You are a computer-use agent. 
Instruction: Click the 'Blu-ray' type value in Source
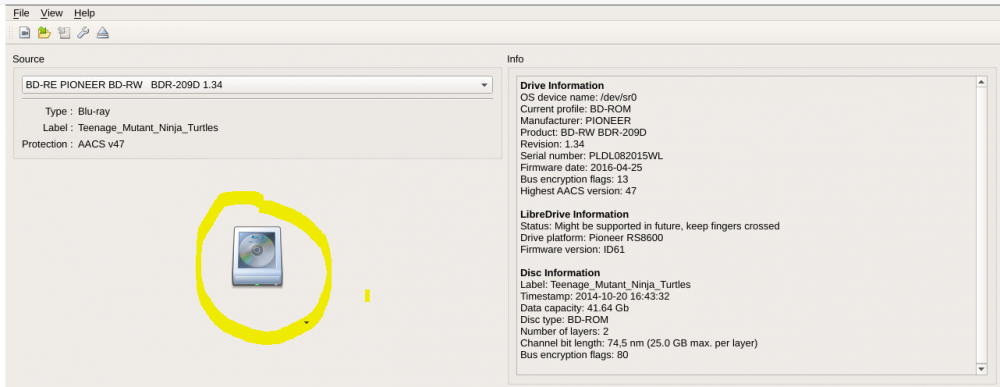[x=94, y=111]
